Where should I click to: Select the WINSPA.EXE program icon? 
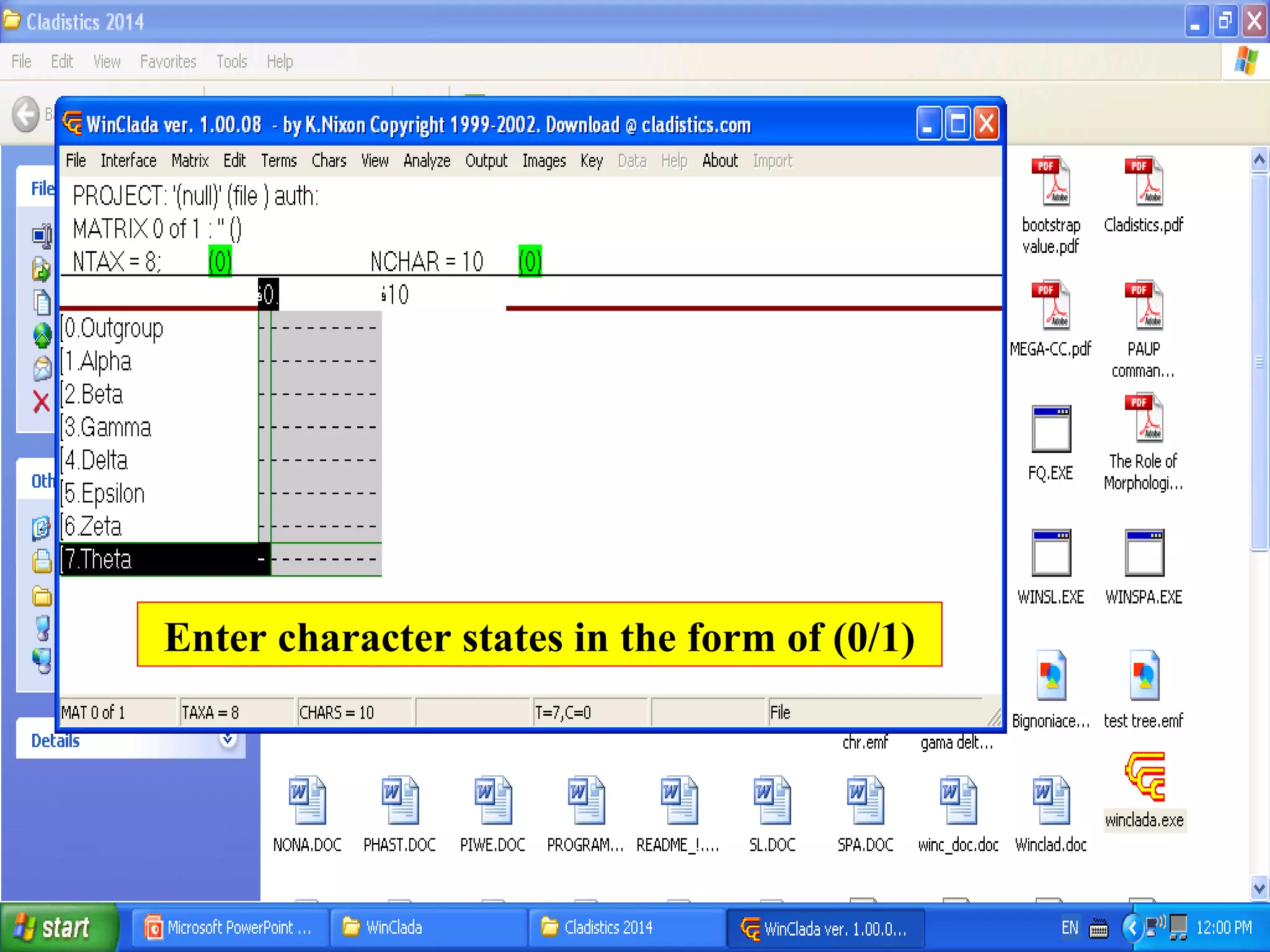click(1145, 553)
